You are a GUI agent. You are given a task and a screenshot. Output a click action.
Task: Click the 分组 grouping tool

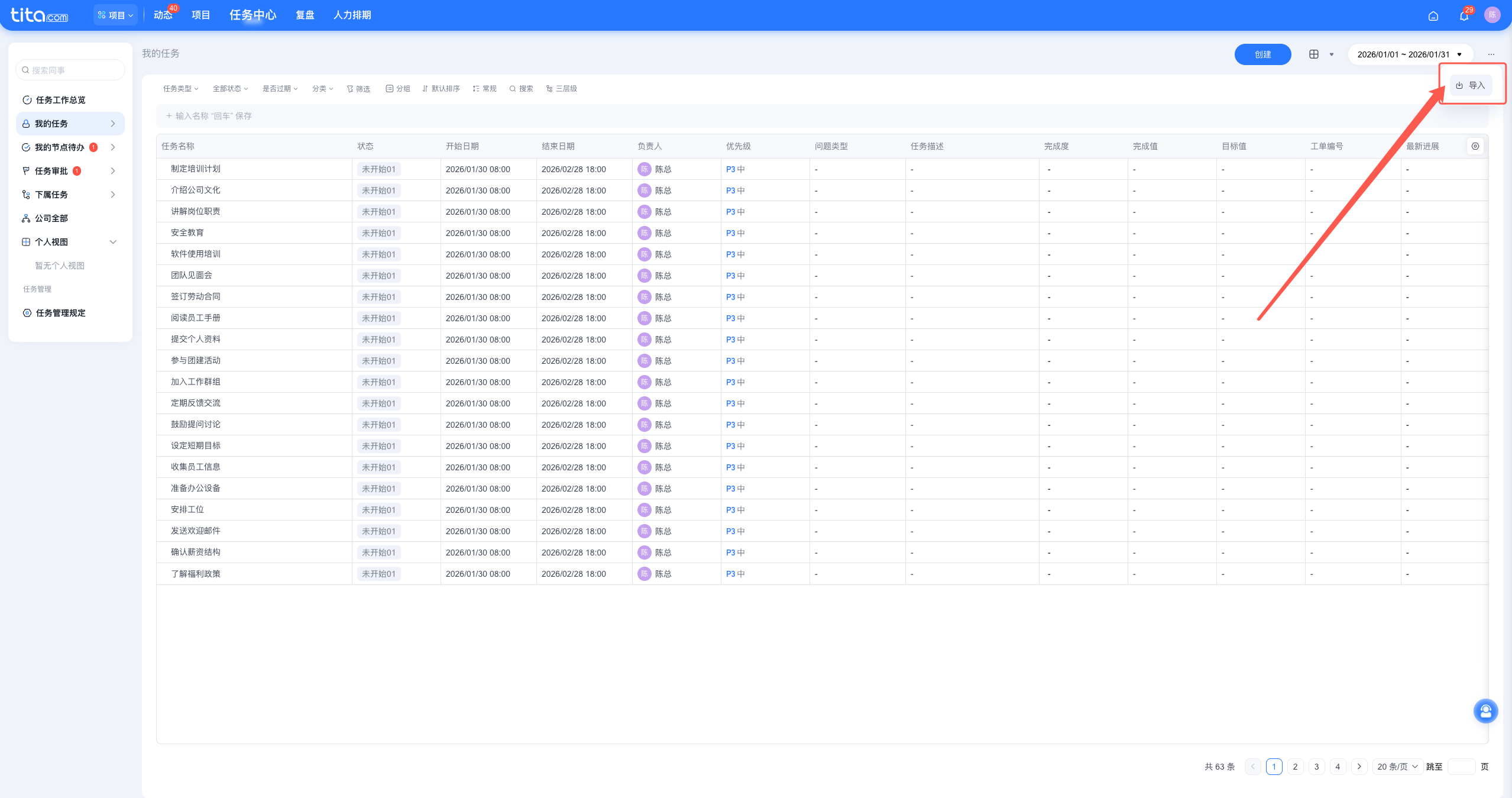398,89
